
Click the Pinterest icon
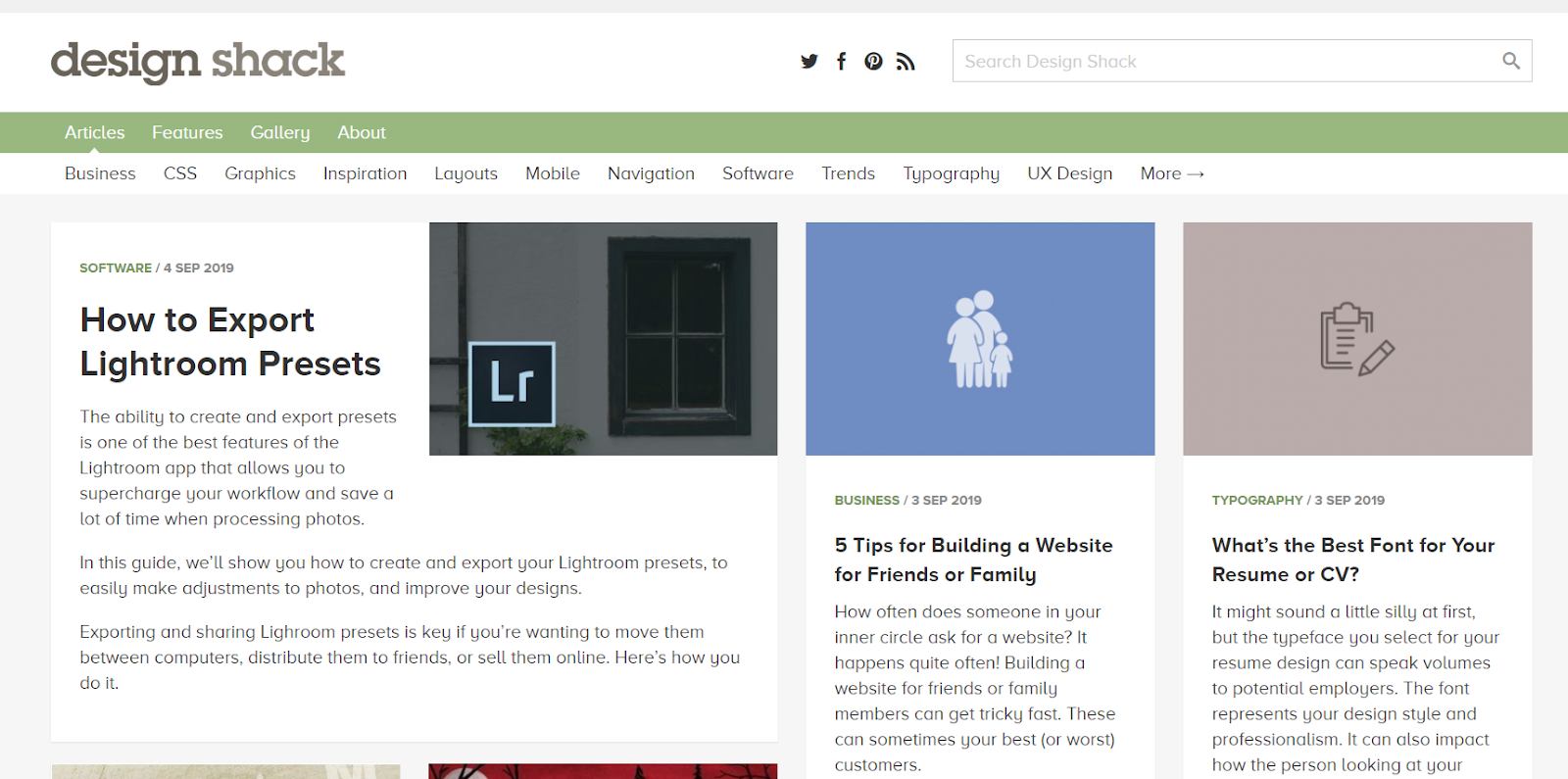[x=873, y=61]
